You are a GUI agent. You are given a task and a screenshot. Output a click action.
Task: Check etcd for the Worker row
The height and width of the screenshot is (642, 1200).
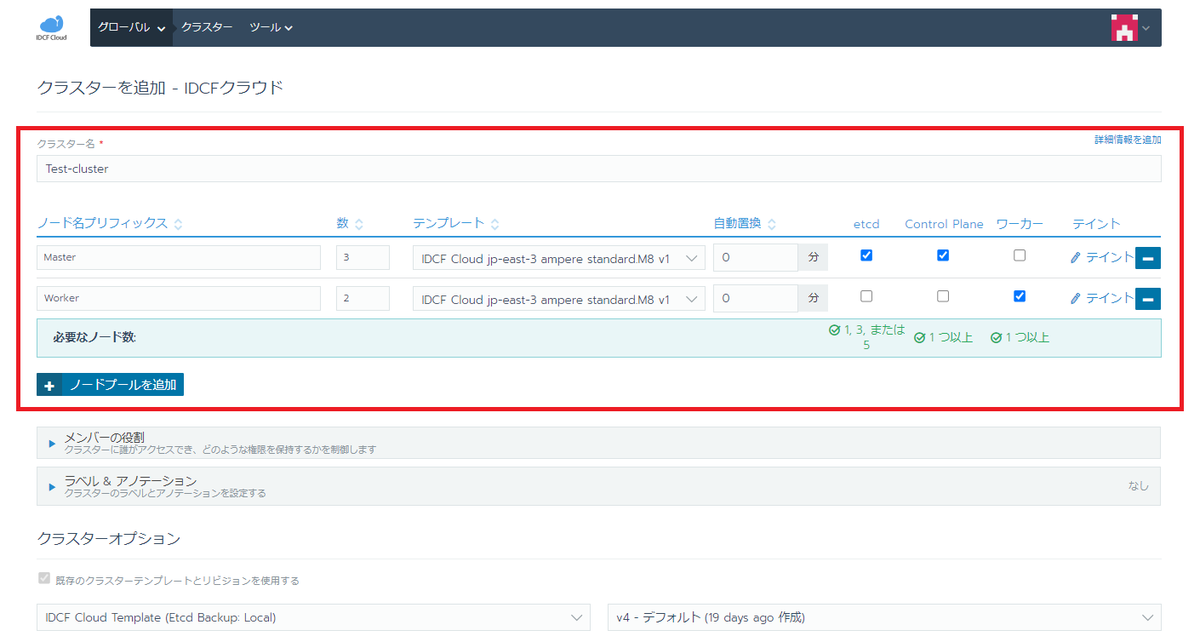(x=866, y=296)
